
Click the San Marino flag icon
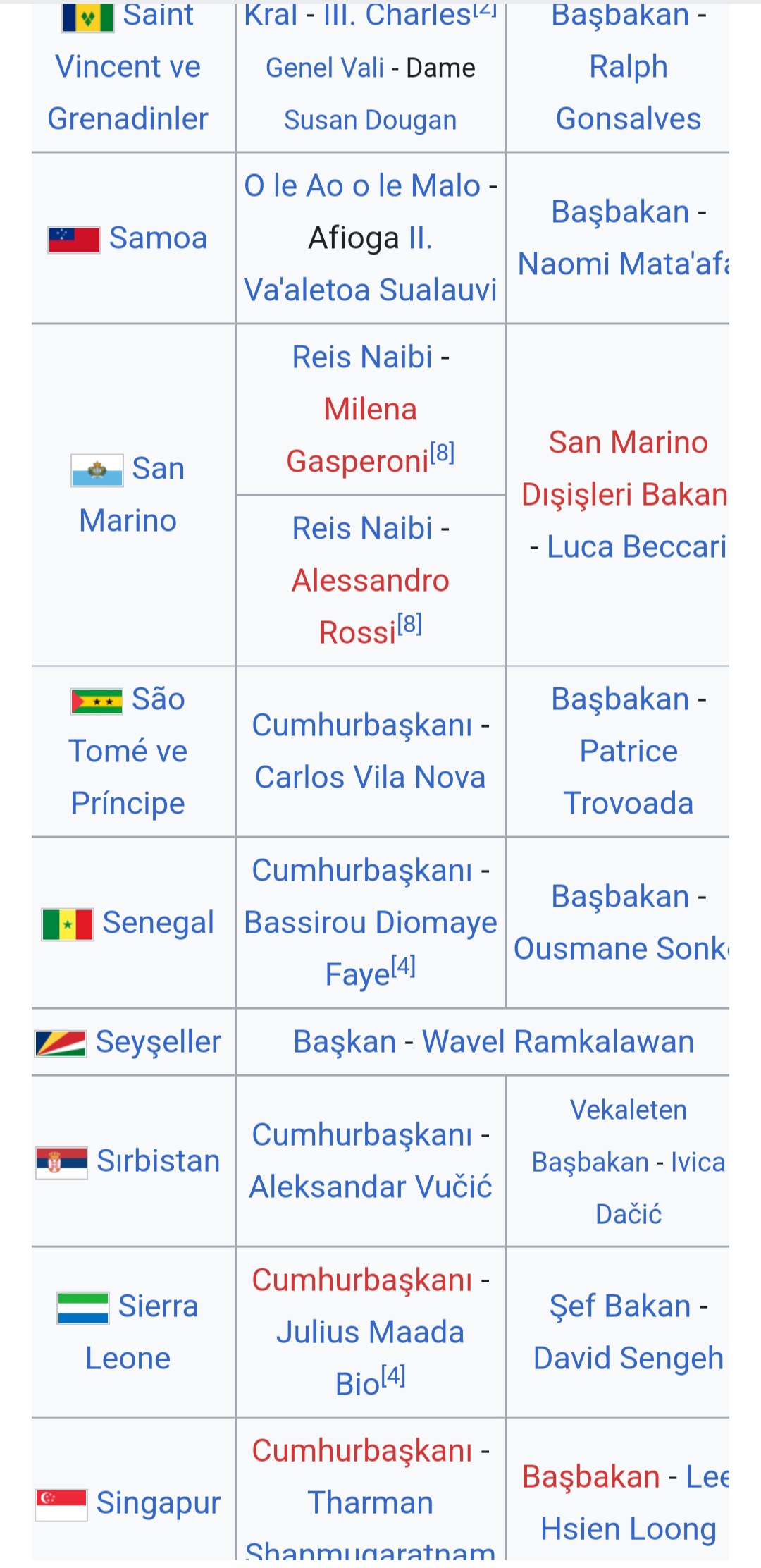[x=97, y=470]
